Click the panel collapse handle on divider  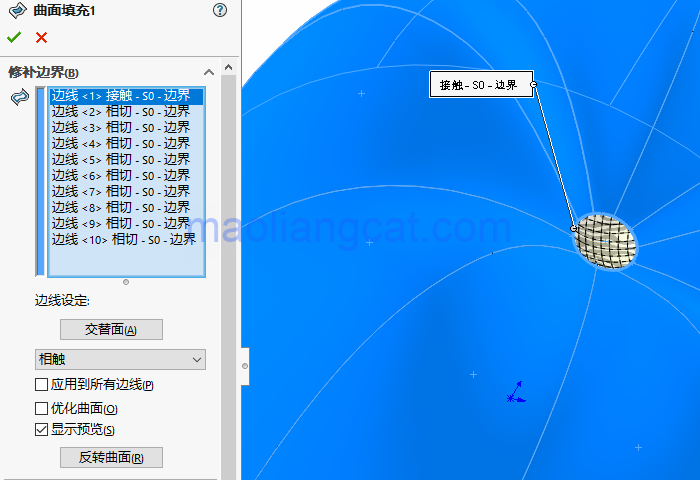245,366
